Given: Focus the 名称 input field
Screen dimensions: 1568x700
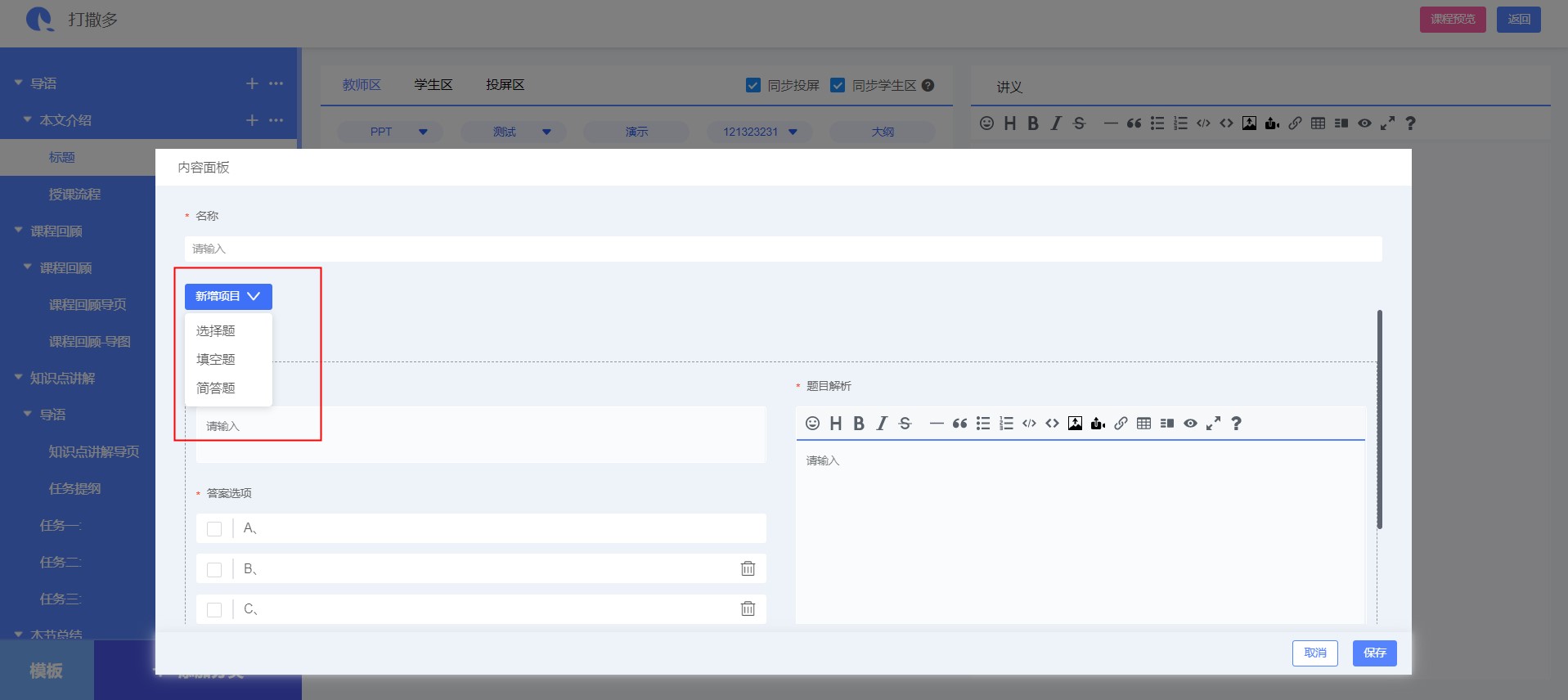Looking at the screenshot, I should click(x=783, y=249).
